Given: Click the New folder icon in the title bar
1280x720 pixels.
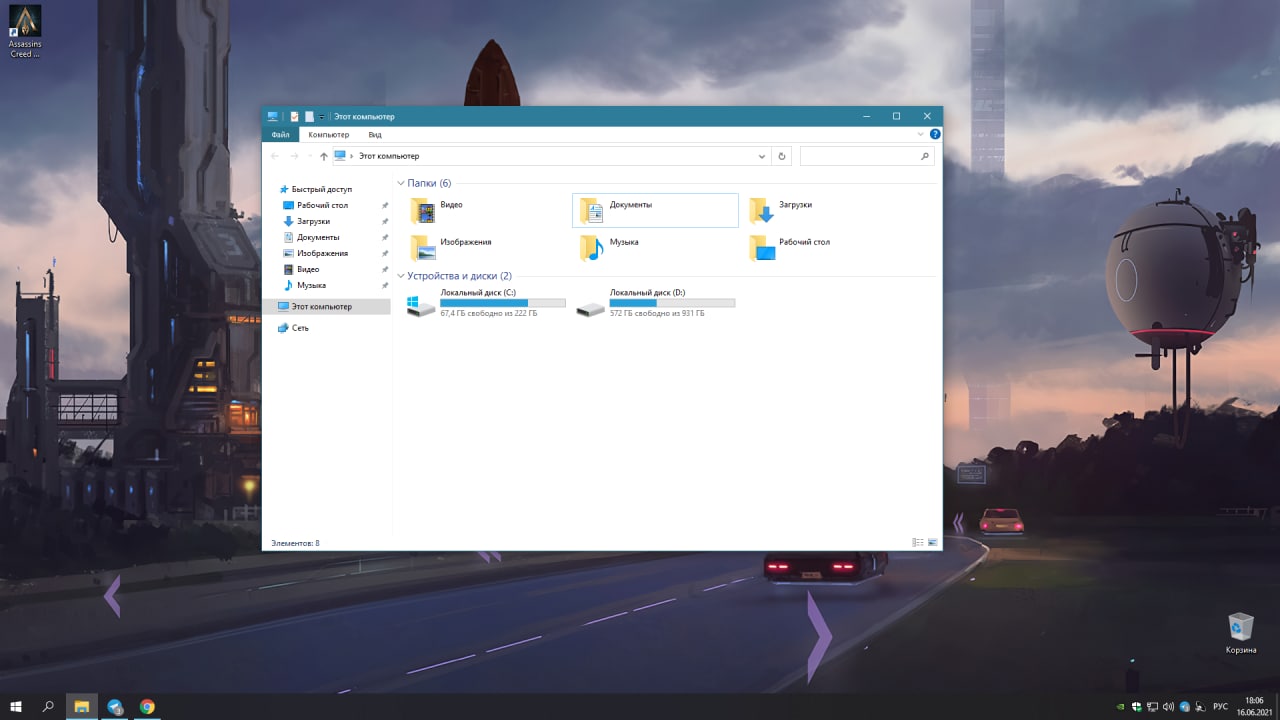Looking at the screenshot, I should tap(309, 116).
